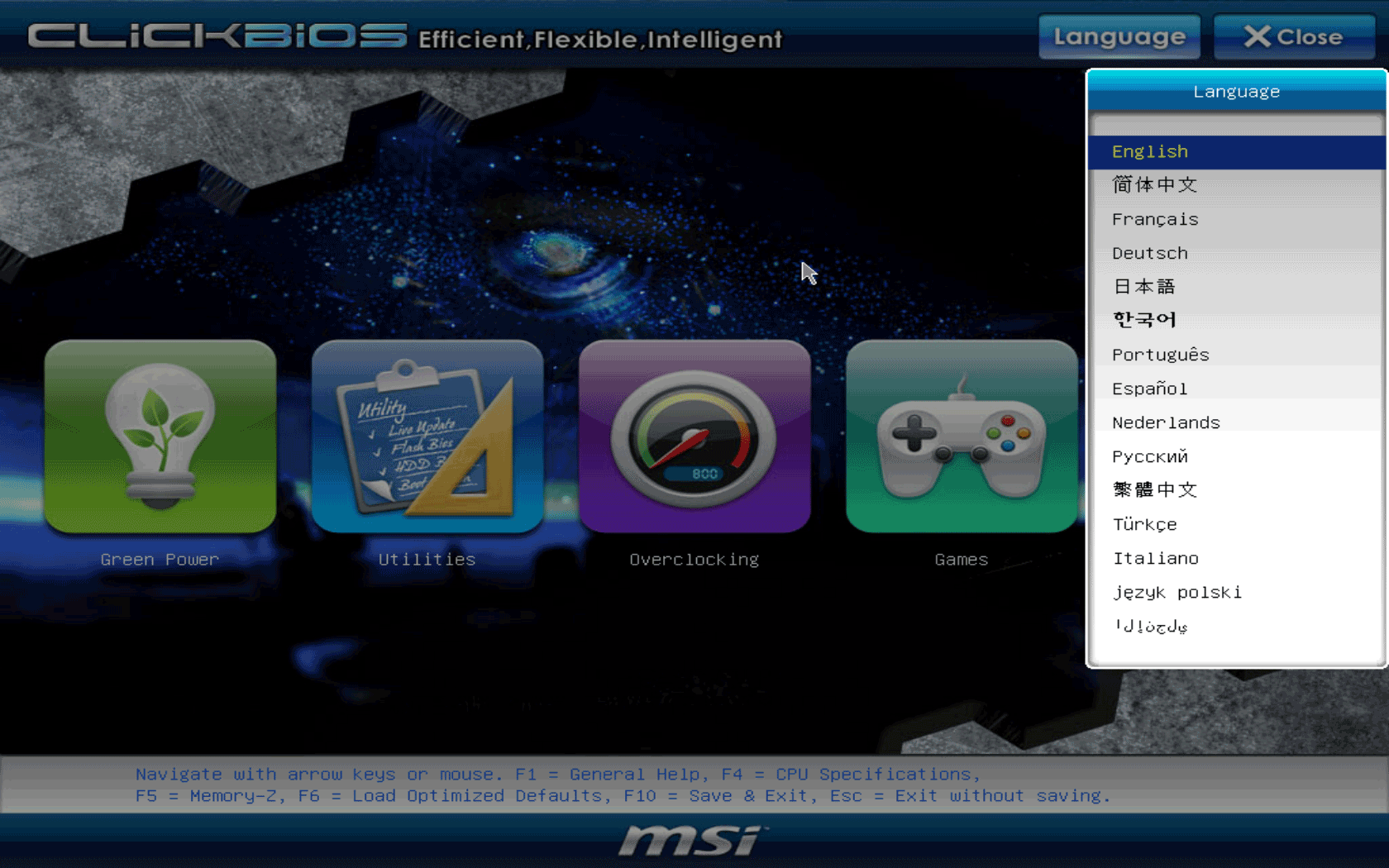Choose Français from the language list
The image size is (1389, 868).
click(x=1237, y=219)
